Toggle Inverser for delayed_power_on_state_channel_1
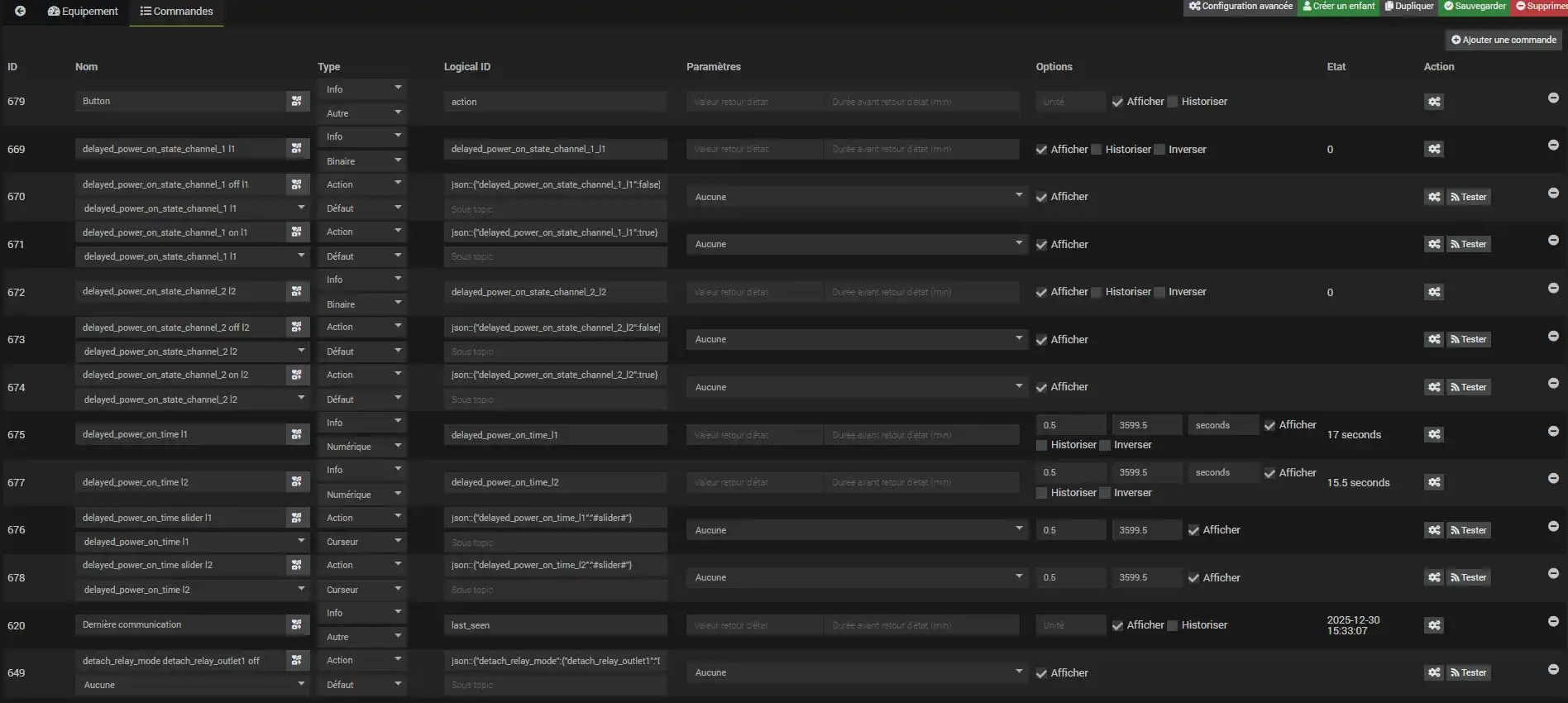The image size is (1568, 703). [1159, 150]
